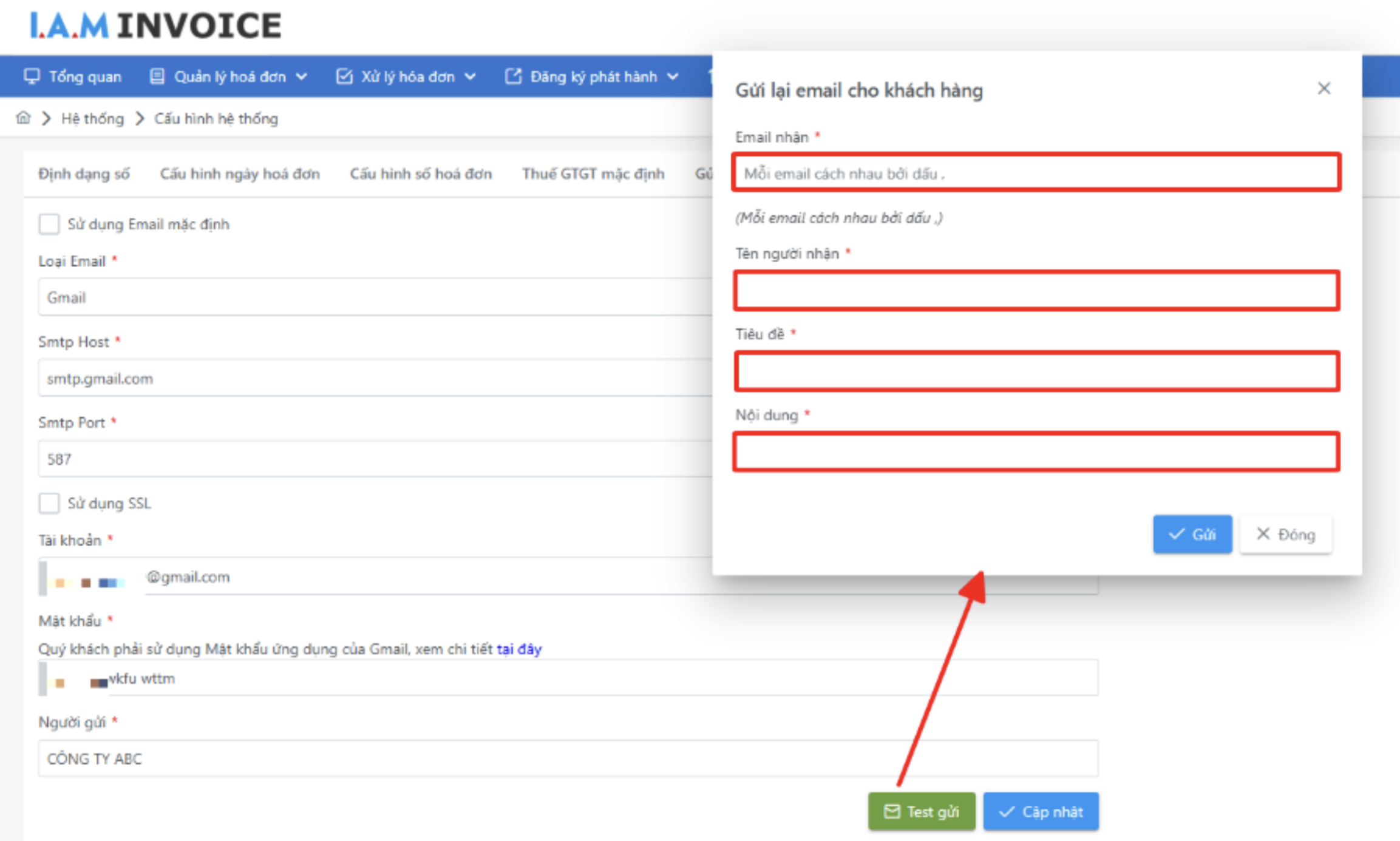
Task: Click the Đăng ký phát hành share icon
Action: 513,76
